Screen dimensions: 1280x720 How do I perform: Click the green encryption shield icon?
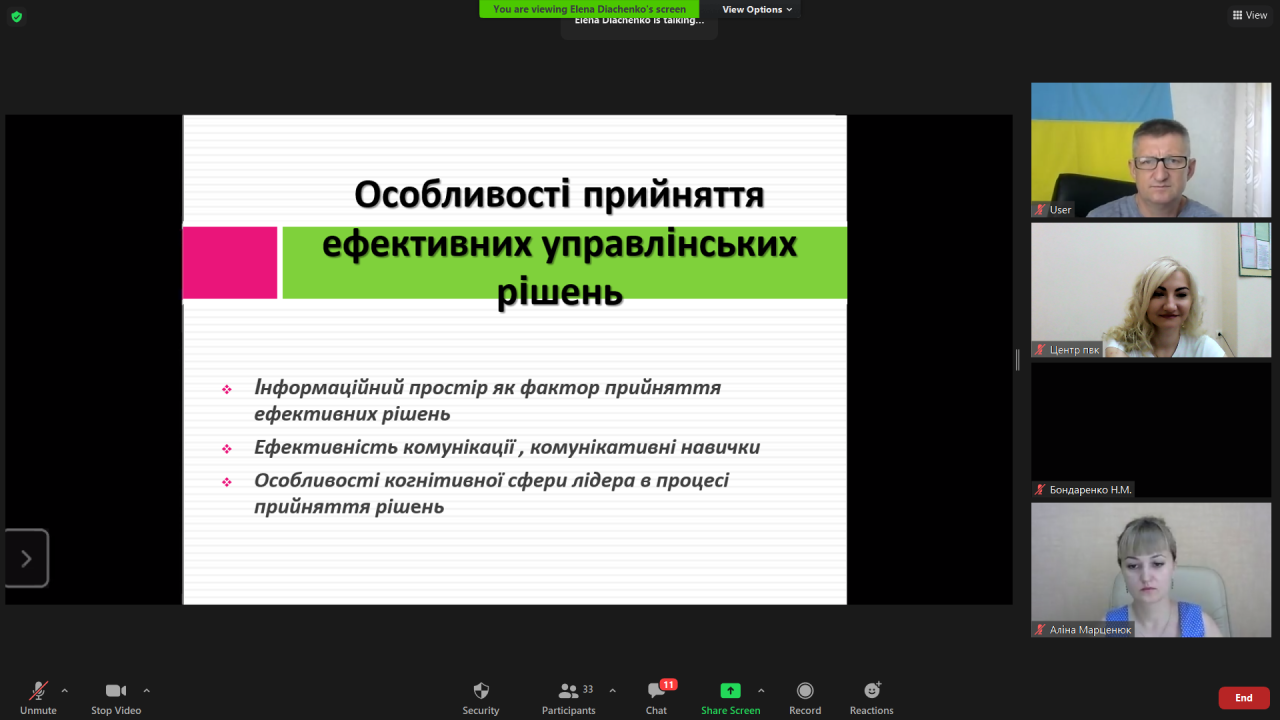click(16, 16)
